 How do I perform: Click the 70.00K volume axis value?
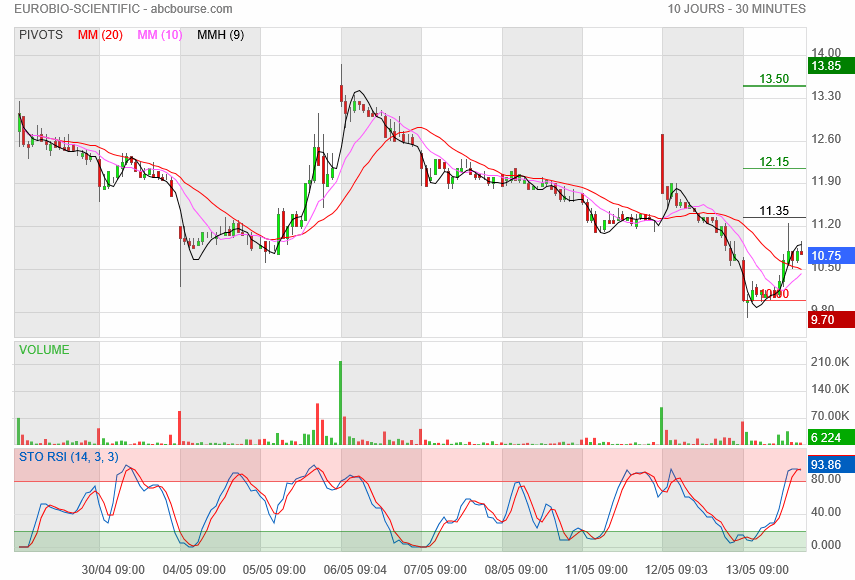click(830, 416)
